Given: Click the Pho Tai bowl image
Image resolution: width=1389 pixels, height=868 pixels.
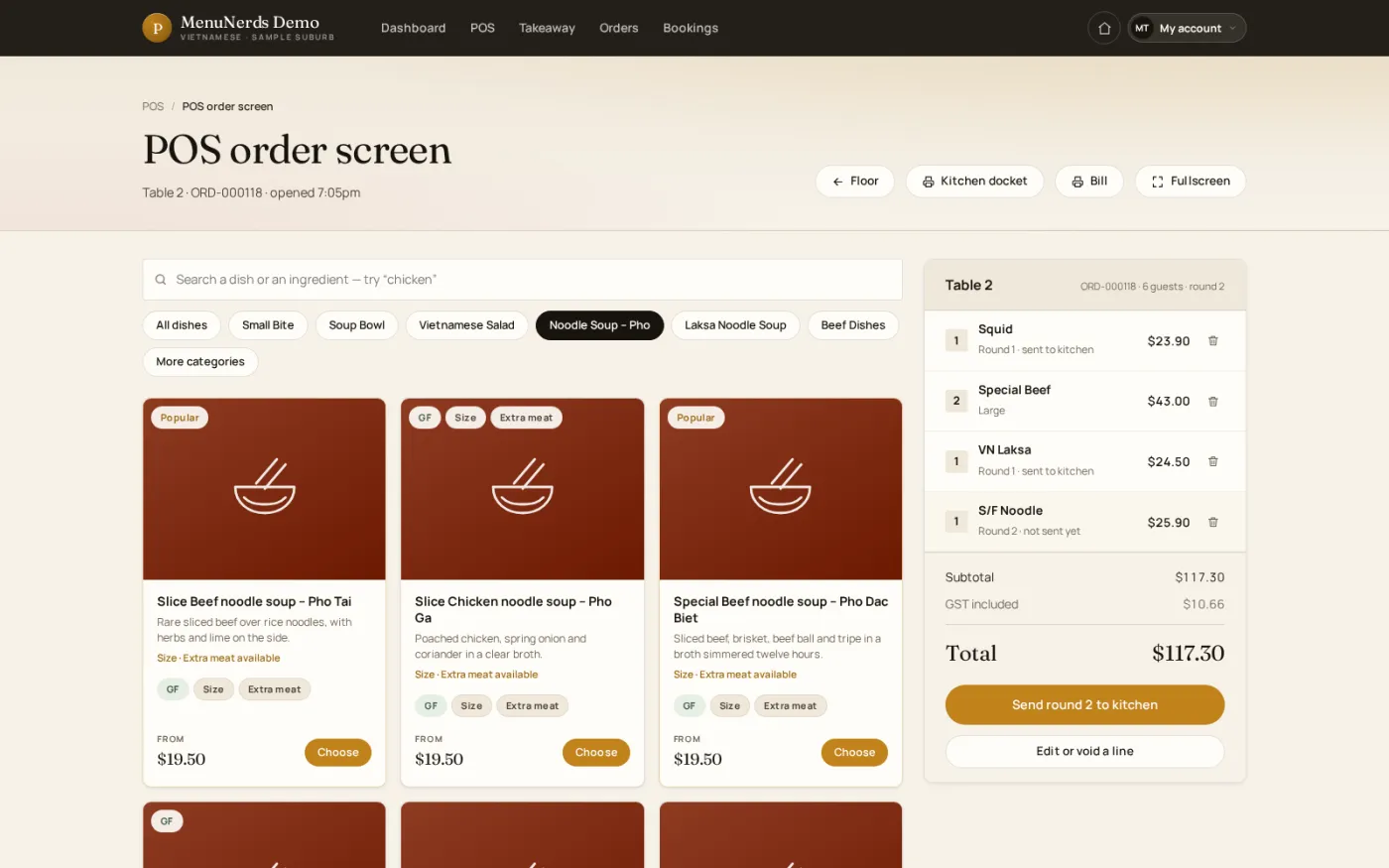Looking at the screenshot, I should 264,489.
